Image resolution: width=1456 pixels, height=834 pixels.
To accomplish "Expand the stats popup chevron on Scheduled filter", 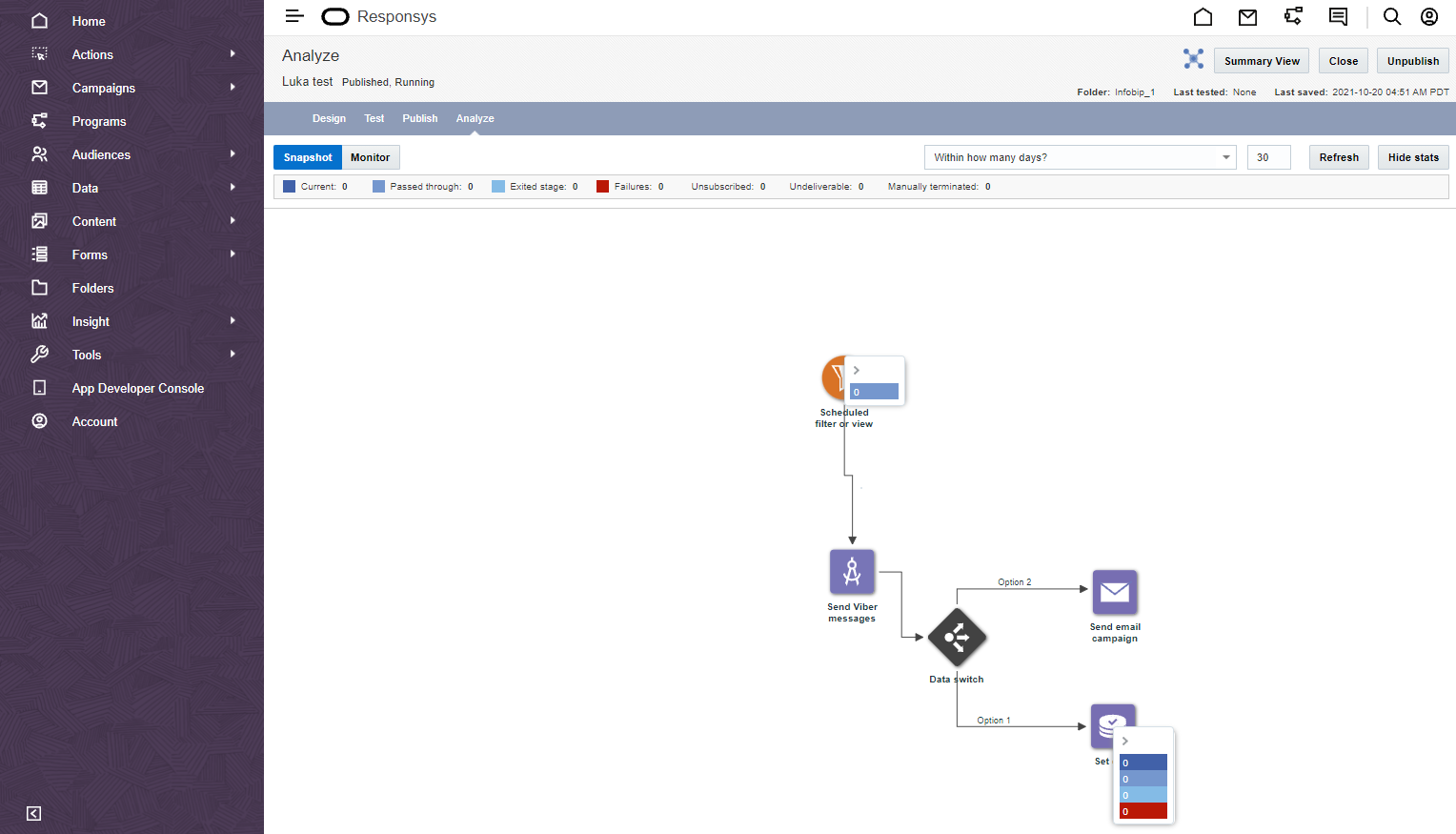I will click(x=857, y=370).
